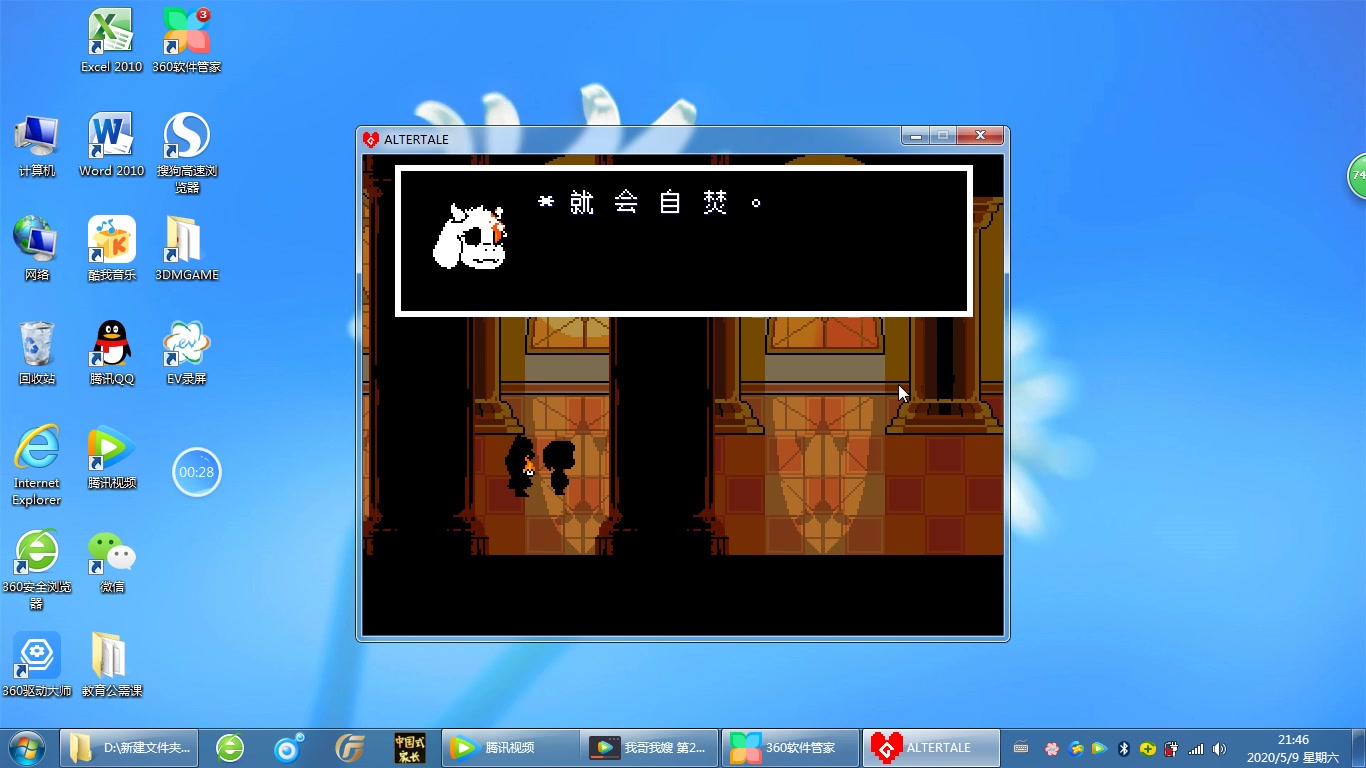Open the orange G-shaped taskbar icon
1366x768 pixels.
349,747
